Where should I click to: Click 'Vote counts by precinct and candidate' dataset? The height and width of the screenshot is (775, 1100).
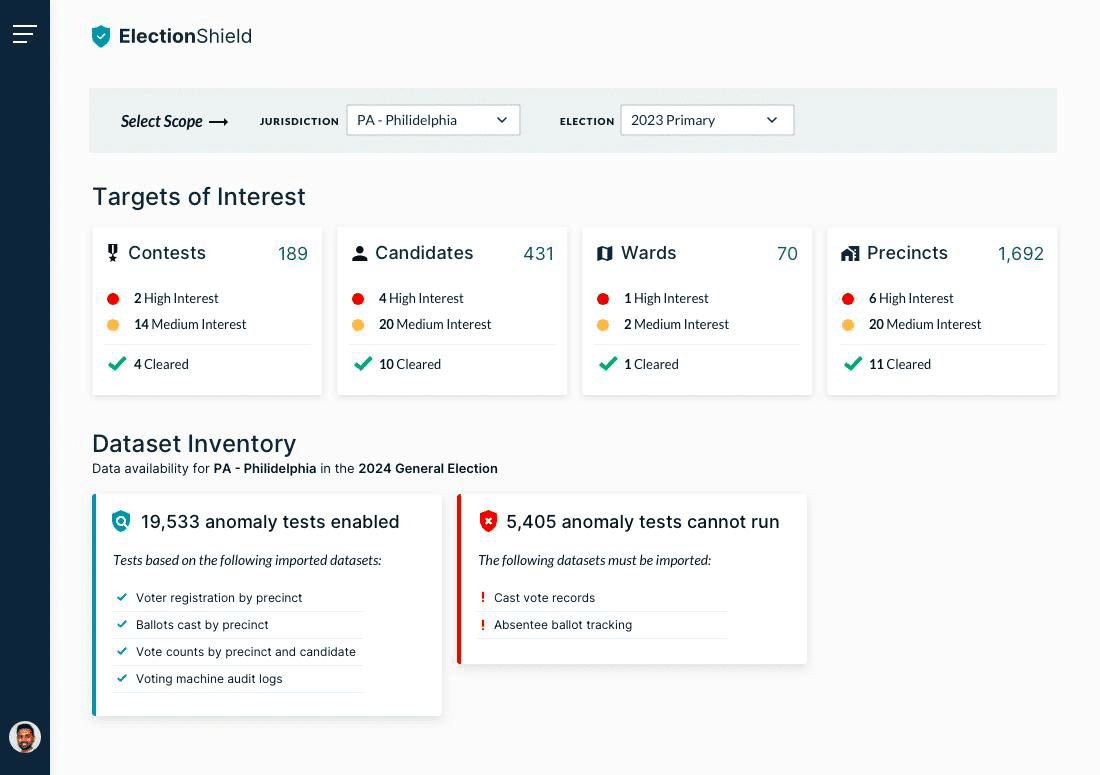[x=246, y=652]
